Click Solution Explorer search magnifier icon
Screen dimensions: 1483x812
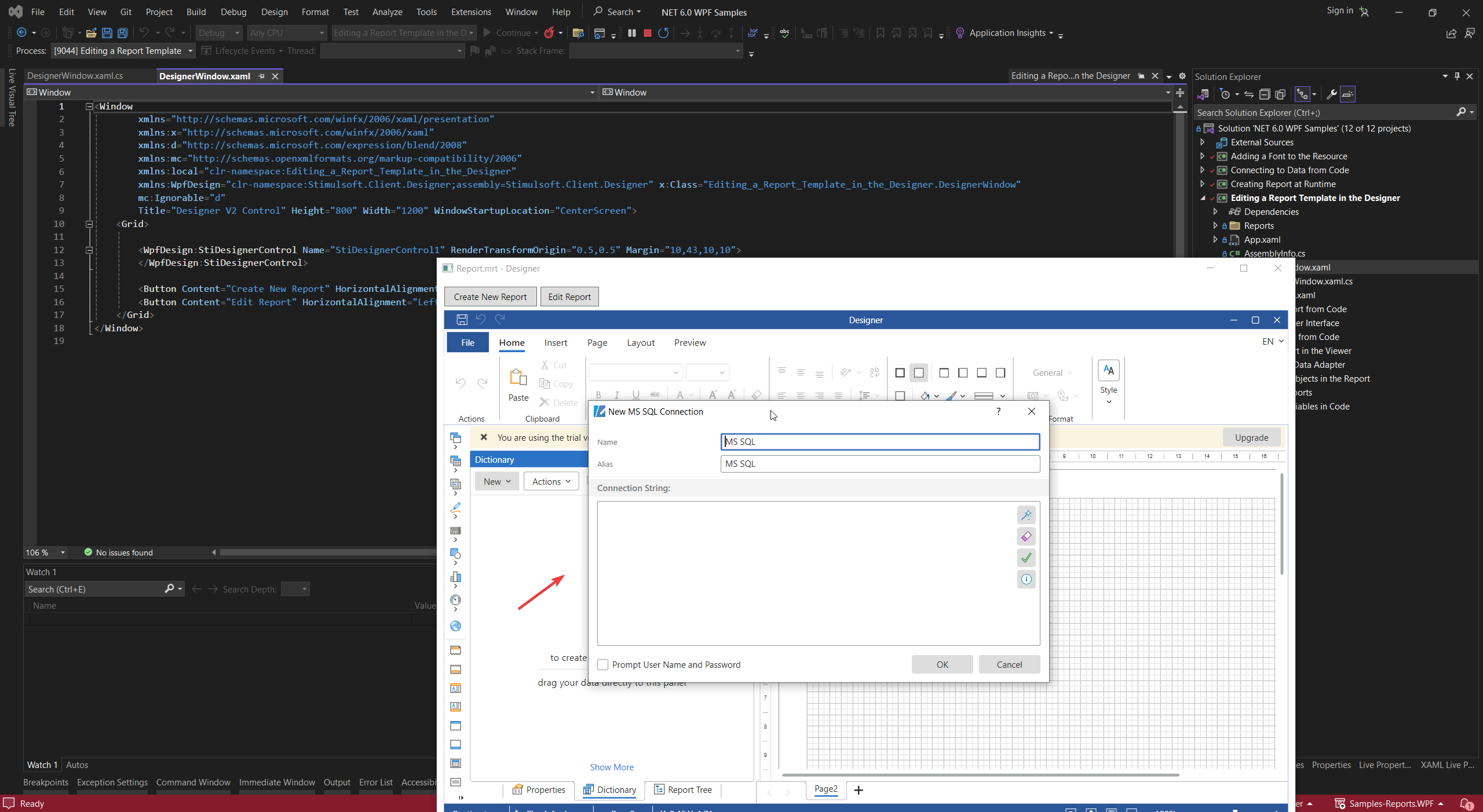click(1461, 112)
